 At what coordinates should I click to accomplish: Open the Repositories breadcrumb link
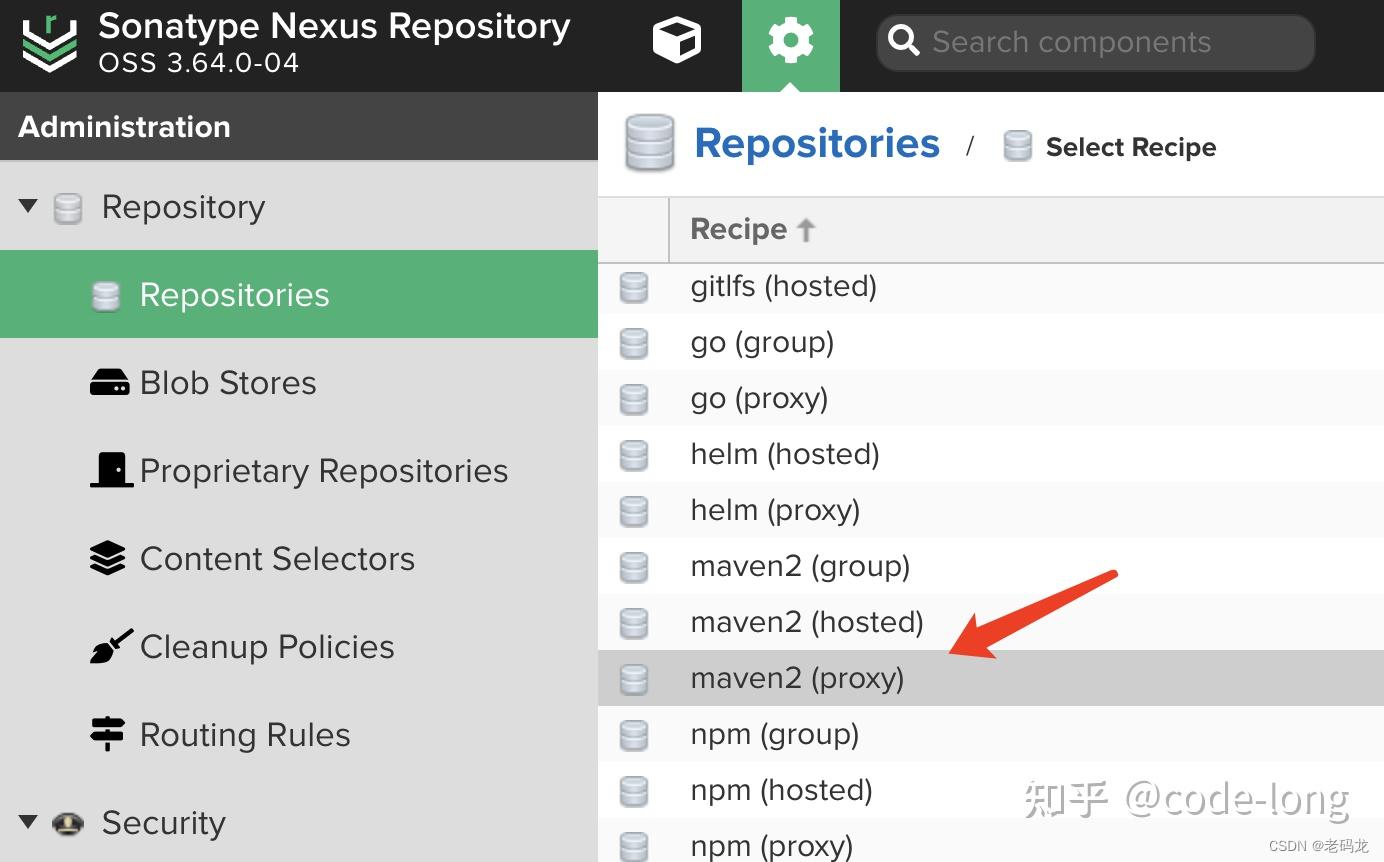(816, 143)
